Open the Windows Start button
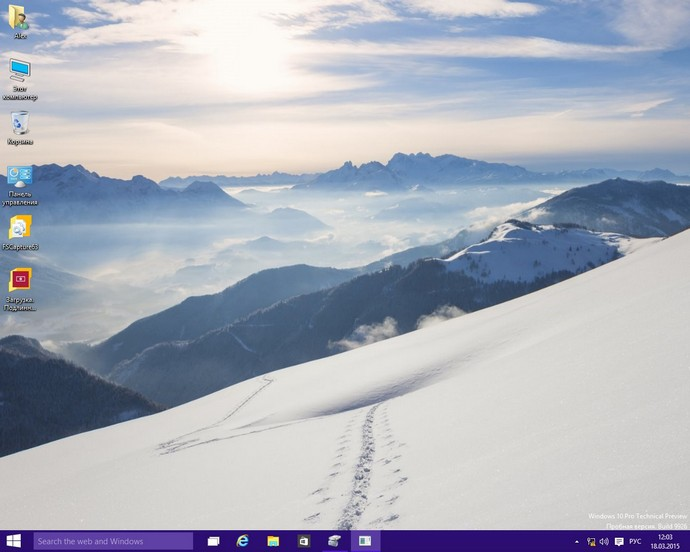 coord(14,541)
